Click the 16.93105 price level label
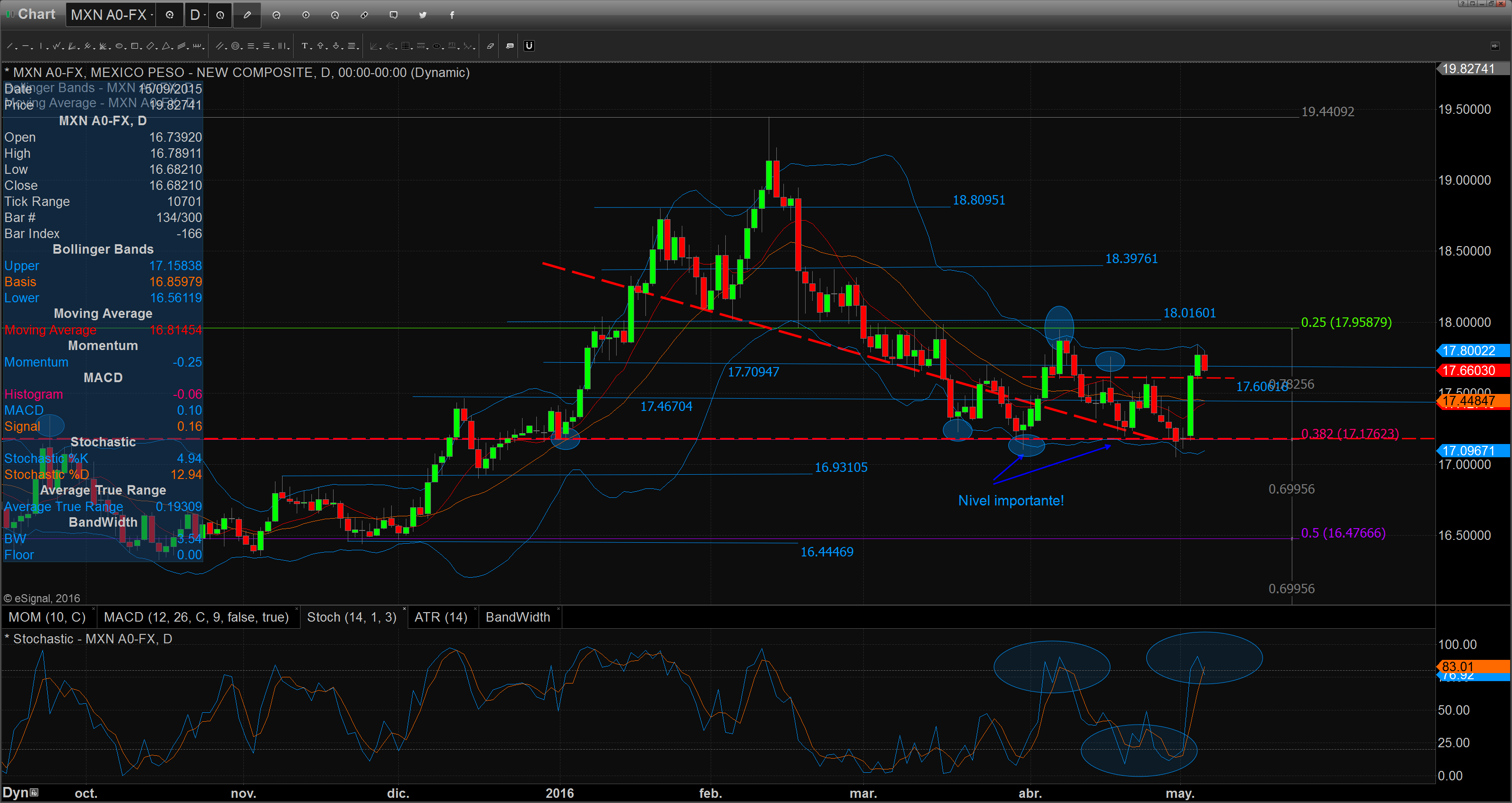Image resolution: width=1512 pixels, height=803 pixels. pos(841,467)
